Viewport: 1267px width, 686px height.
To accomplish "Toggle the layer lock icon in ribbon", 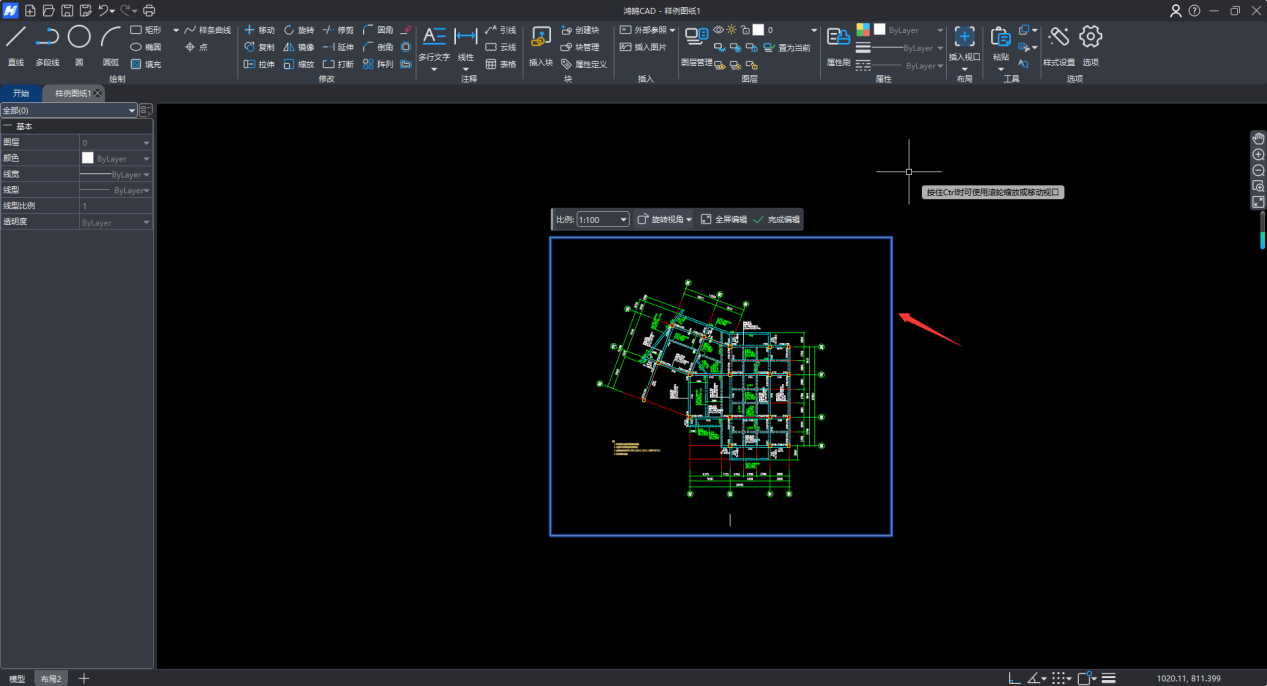I will (x=745, y=30).
